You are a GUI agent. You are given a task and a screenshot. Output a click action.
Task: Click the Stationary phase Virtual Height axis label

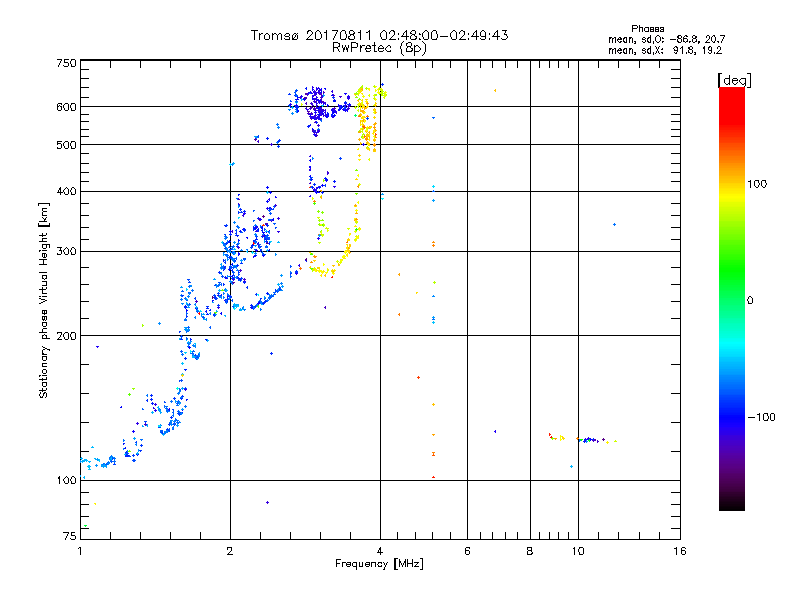point(44,302)
